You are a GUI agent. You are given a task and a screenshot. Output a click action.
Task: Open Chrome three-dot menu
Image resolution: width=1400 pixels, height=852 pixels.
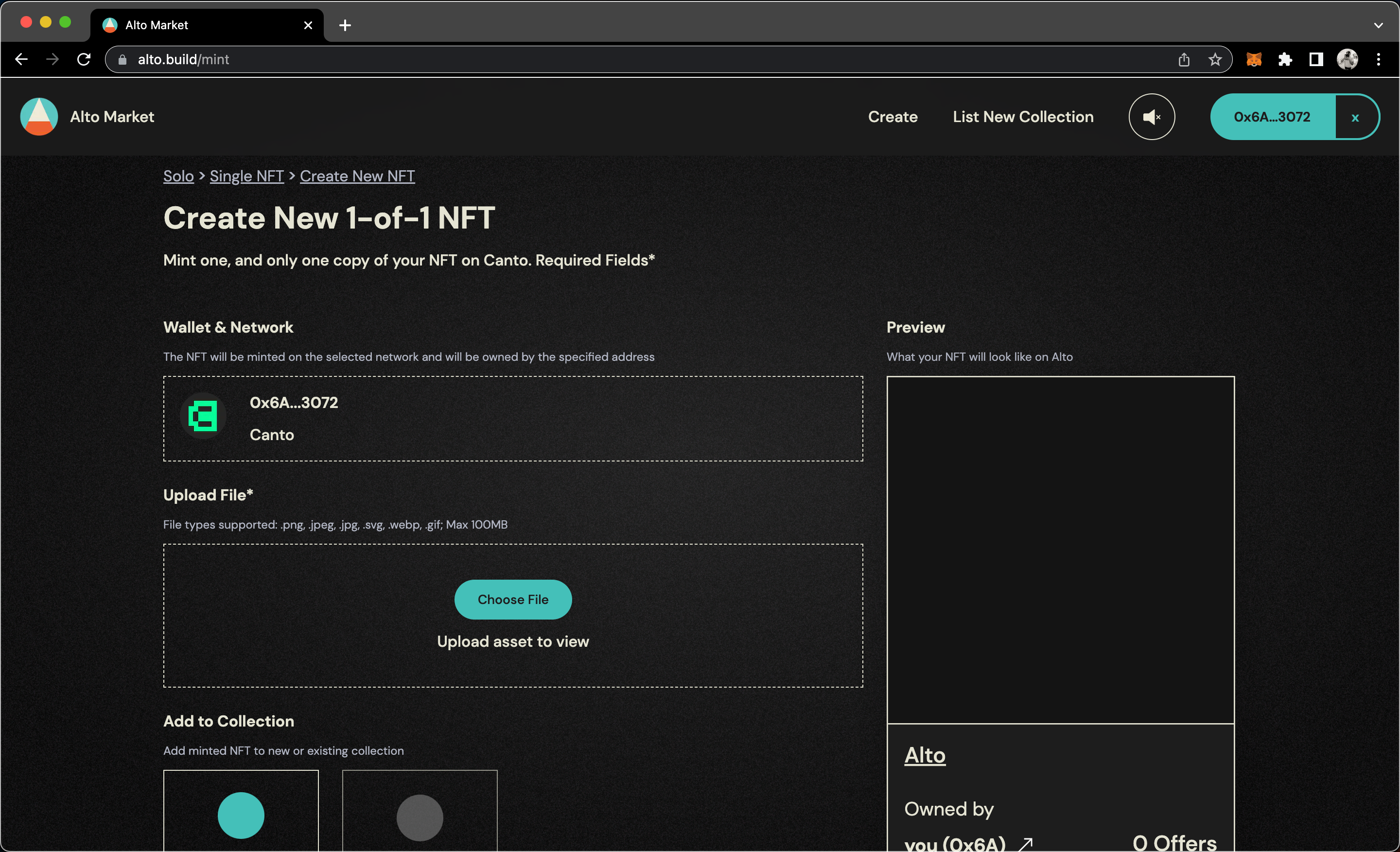tap(1379, 59)
